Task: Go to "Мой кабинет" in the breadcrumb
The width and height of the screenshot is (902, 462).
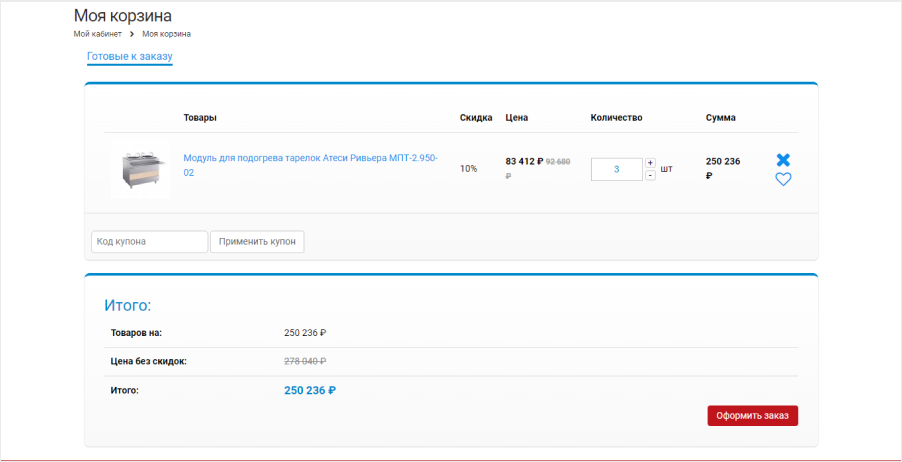Action: 97,34
